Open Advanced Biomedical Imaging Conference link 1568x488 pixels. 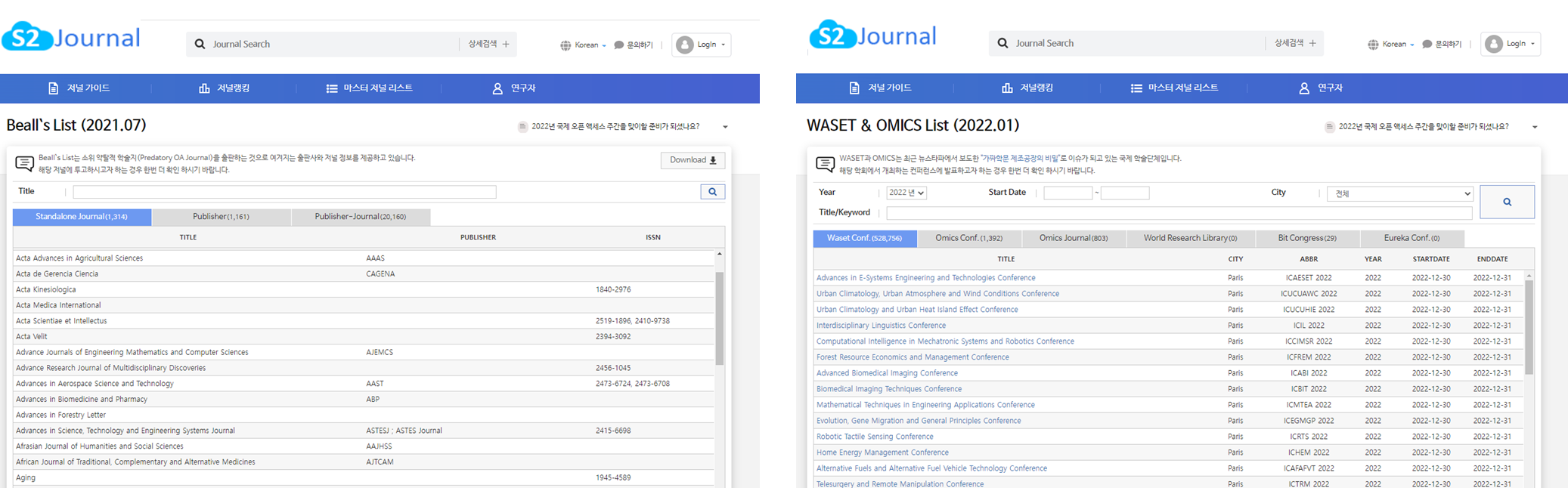(x=887, y=373)
